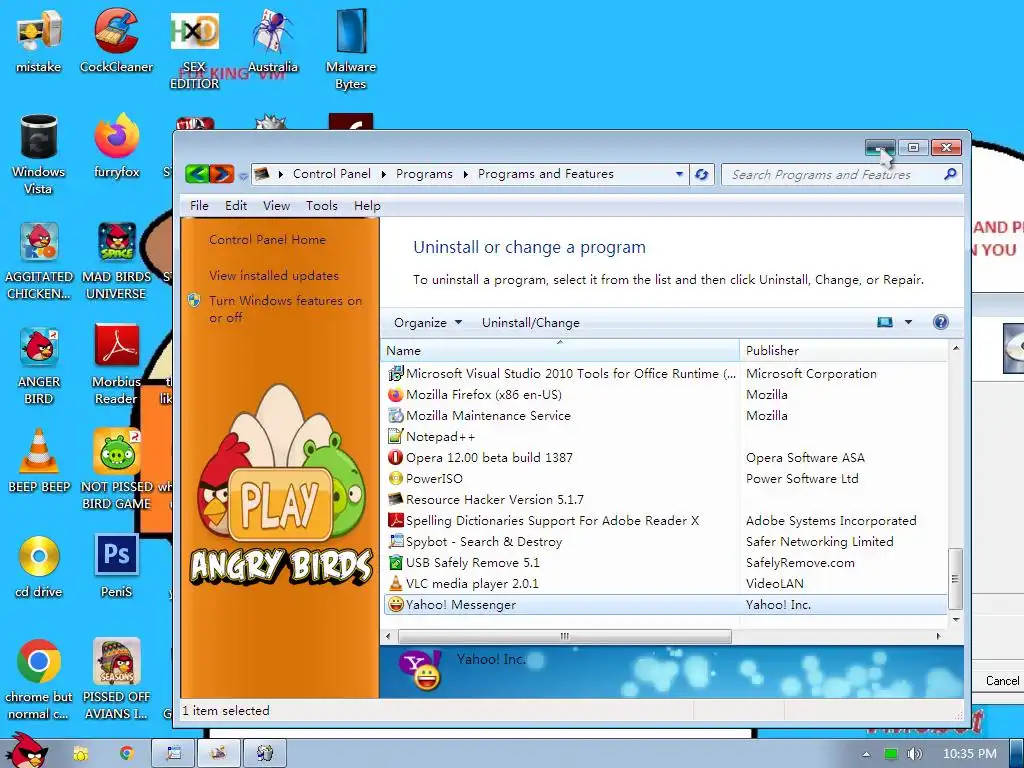Screen dimensions: 1024x768
Task: Open the Organize dropdown
Action: [x=428, y=323]
